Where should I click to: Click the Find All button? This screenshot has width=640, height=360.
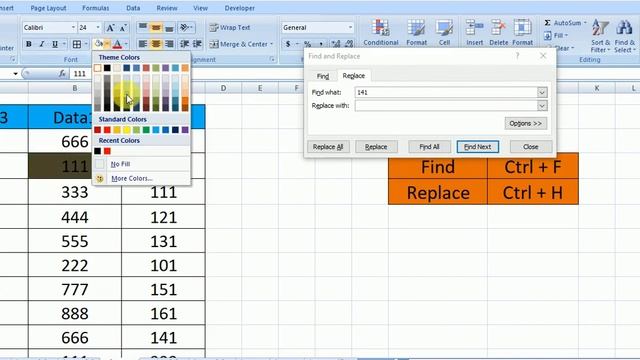click(429, 147)
